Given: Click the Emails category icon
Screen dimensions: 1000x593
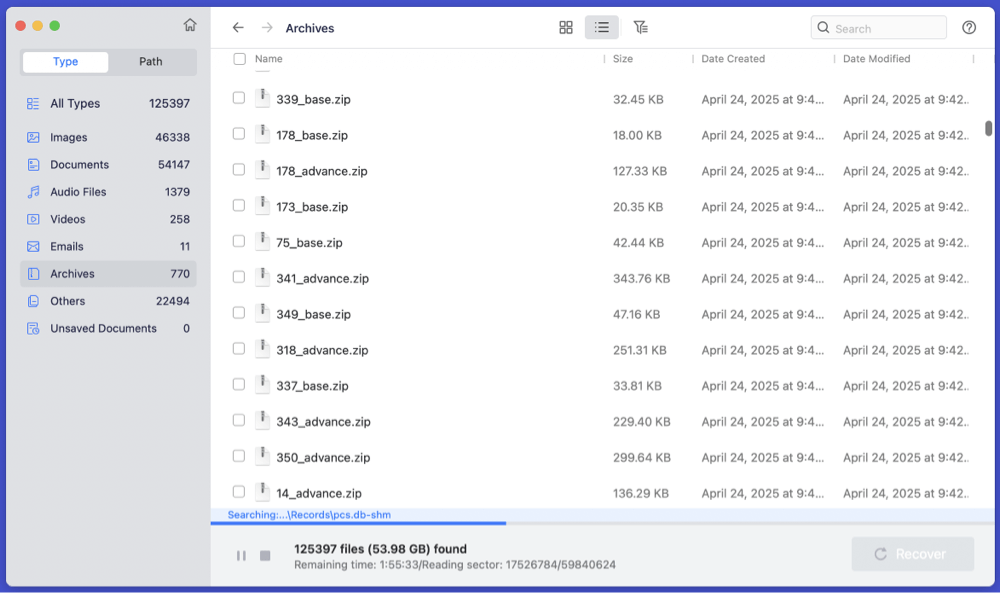Looking at the screenshot, I should [x=33, y=246].
